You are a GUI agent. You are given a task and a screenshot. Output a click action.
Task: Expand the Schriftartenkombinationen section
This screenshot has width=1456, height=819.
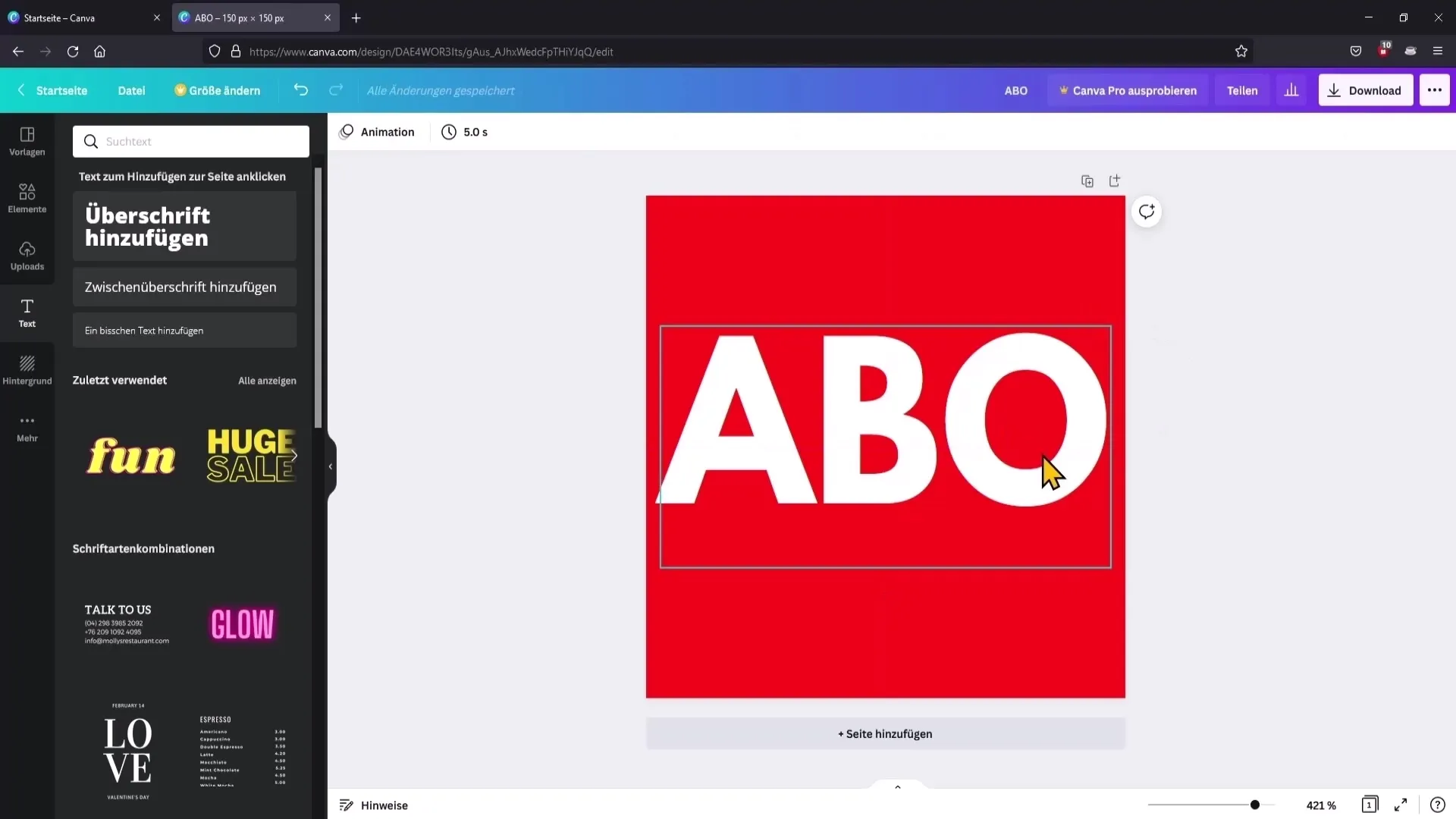click(x=144, y=548)
